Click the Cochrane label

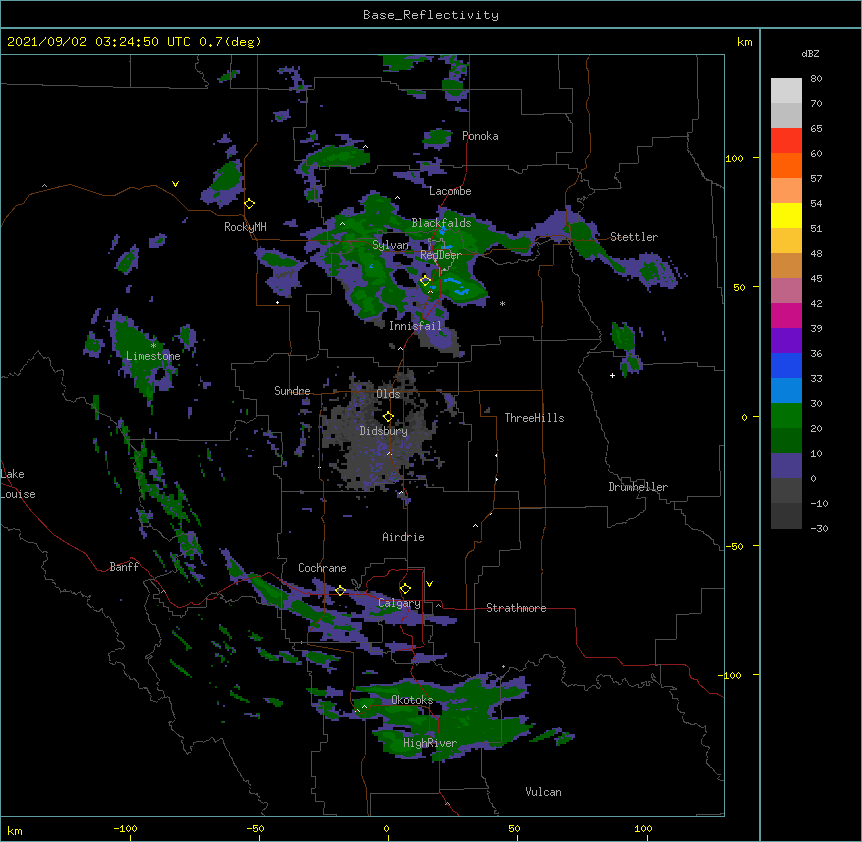pyautogui.click(x=322, y=568)
